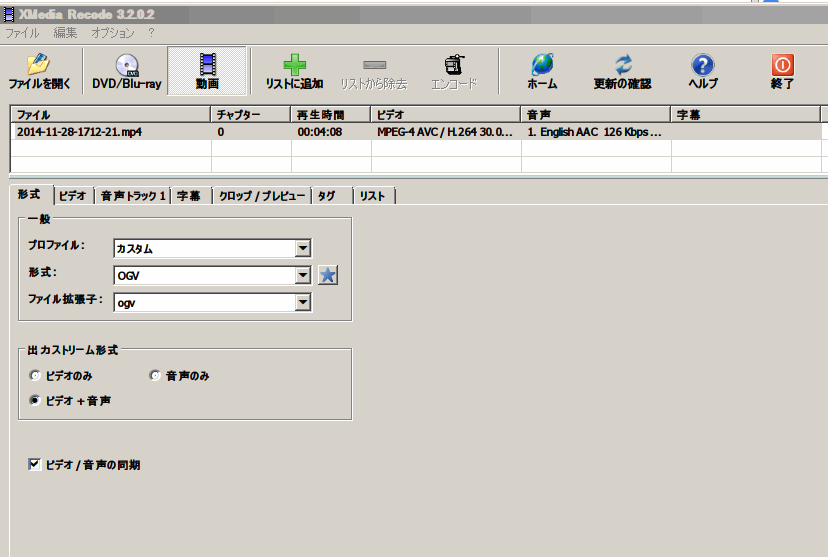Open ヘルプ question mark icon
This screenshot has height=557, width=828.
[x=703, y=71]
